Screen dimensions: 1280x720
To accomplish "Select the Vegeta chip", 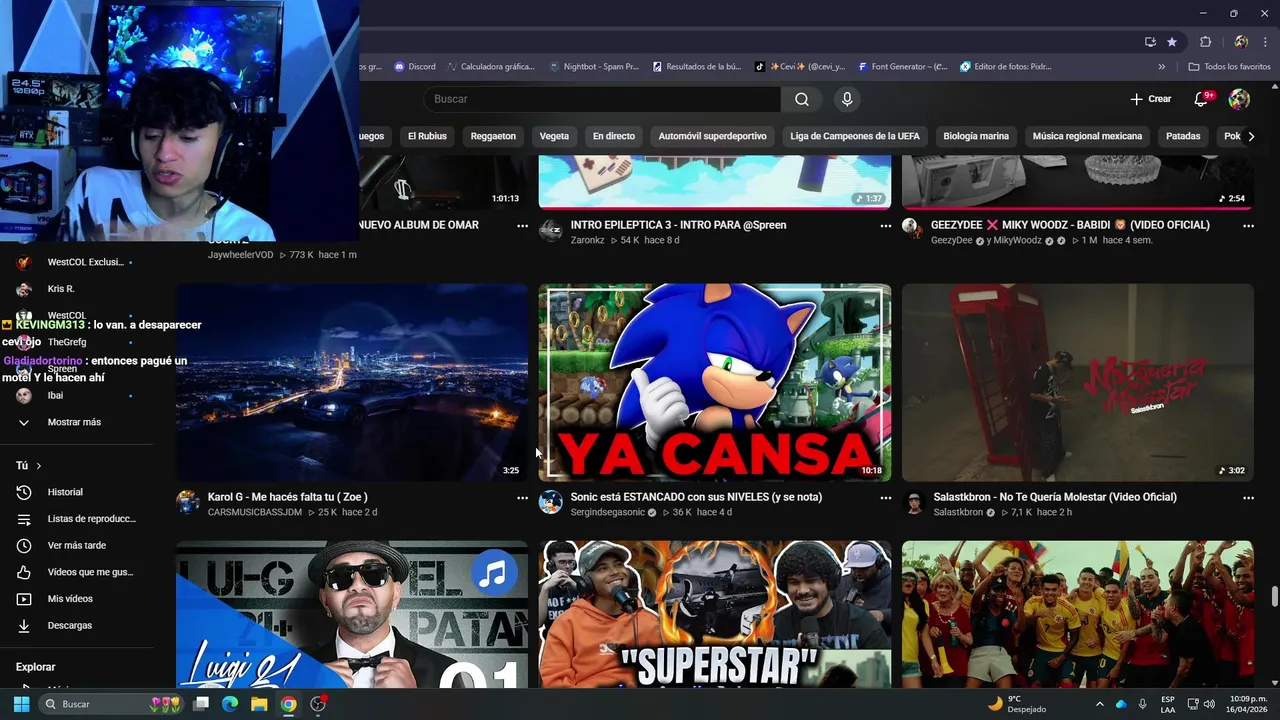I will 554,136.
